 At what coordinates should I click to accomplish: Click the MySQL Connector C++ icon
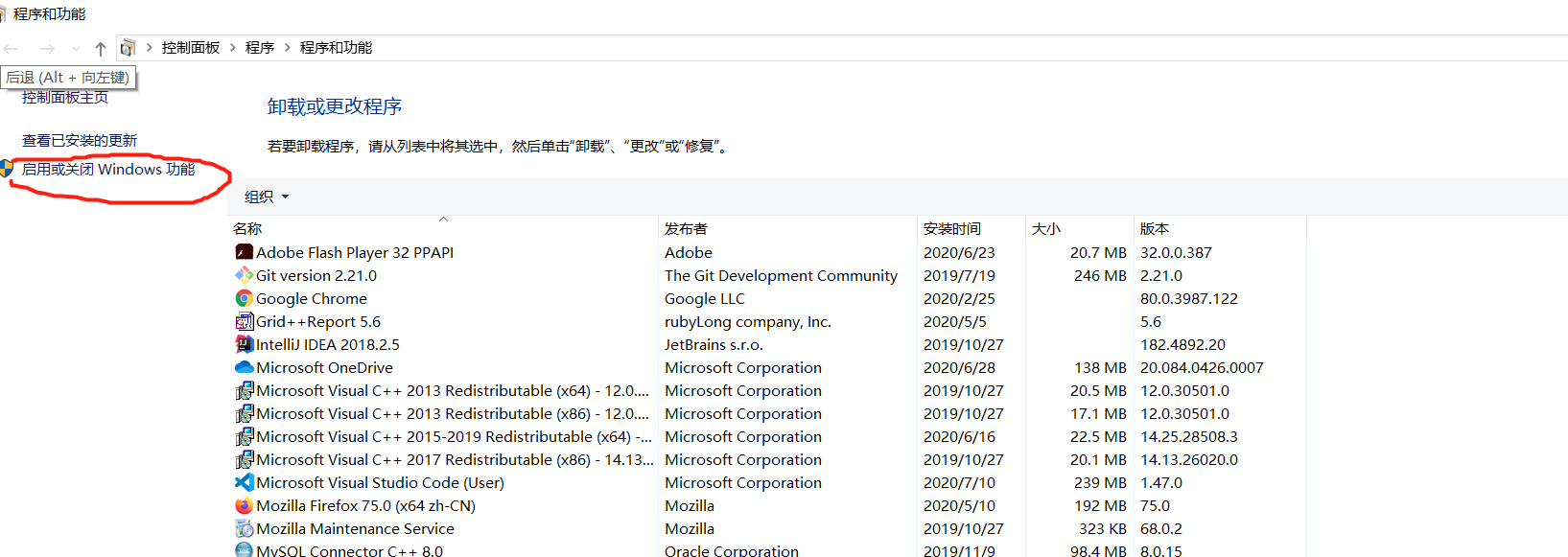click(x=245, y=550)
